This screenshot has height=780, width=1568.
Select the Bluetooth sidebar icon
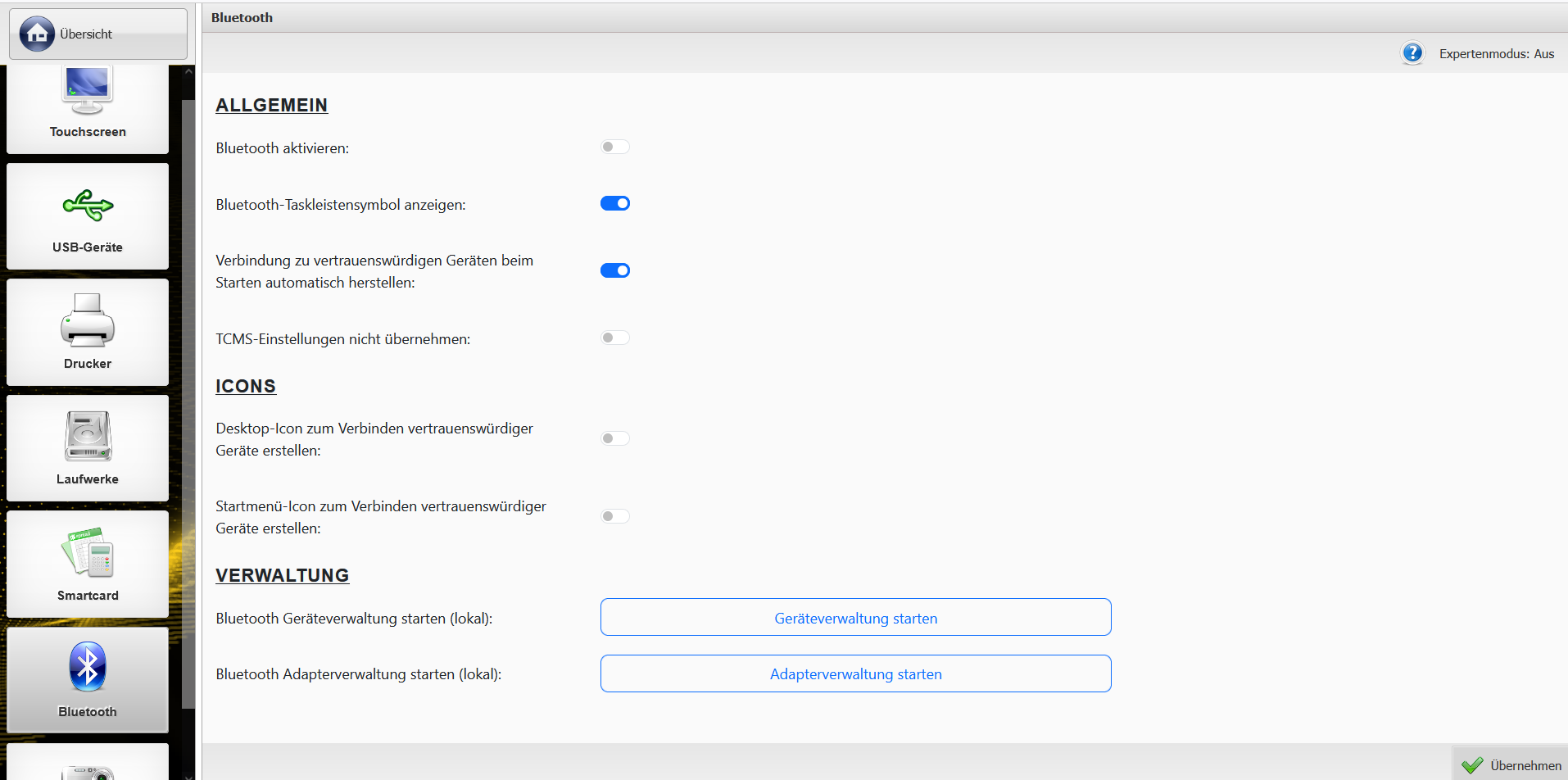[88, 680]
